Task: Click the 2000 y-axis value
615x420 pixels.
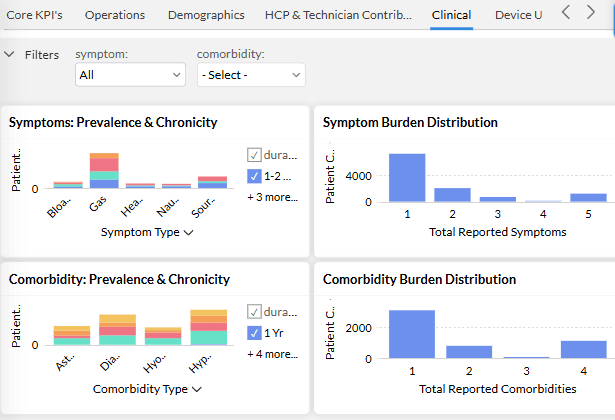Action: [358, 328]
